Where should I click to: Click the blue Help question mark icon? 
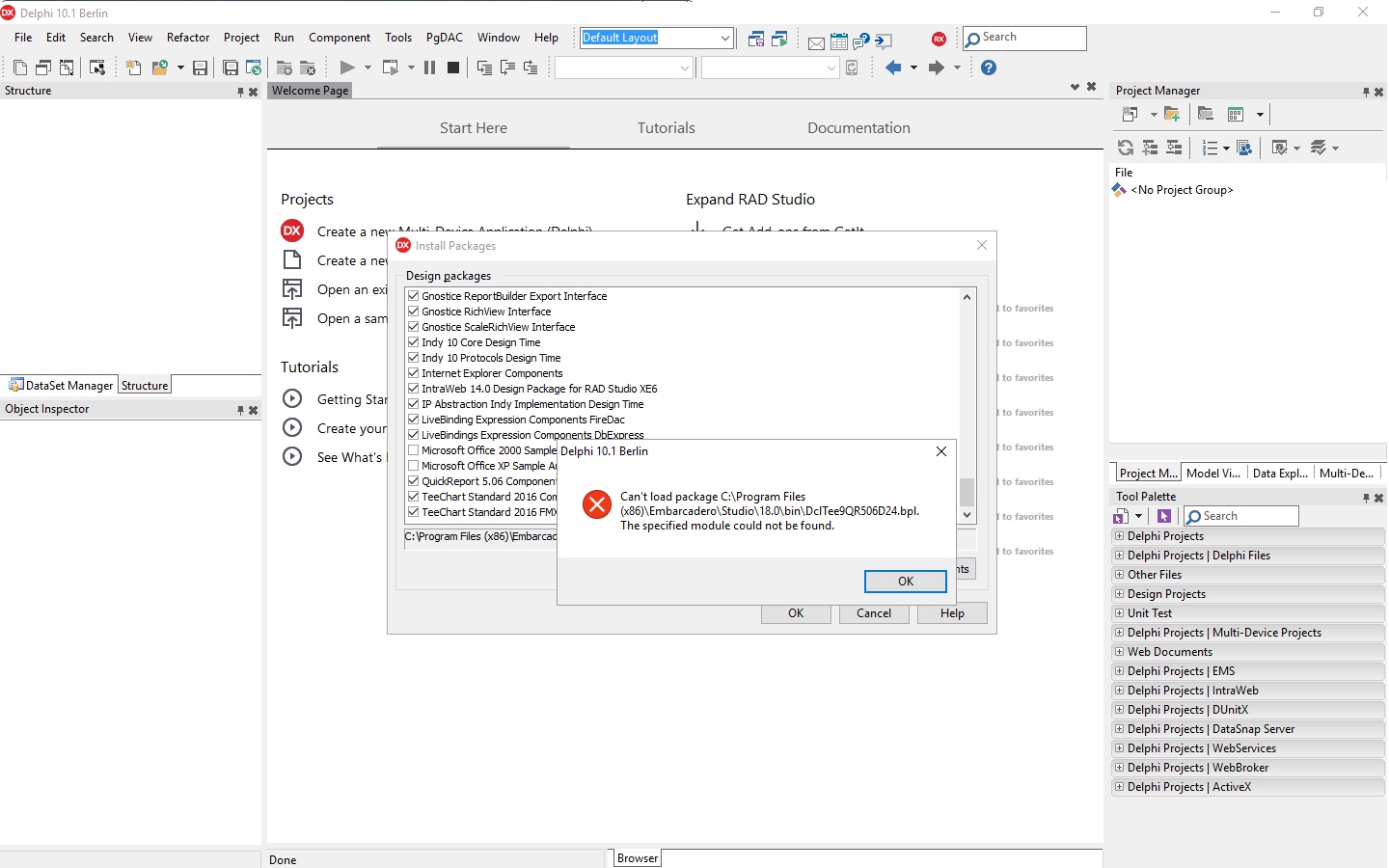coord(989,68)
